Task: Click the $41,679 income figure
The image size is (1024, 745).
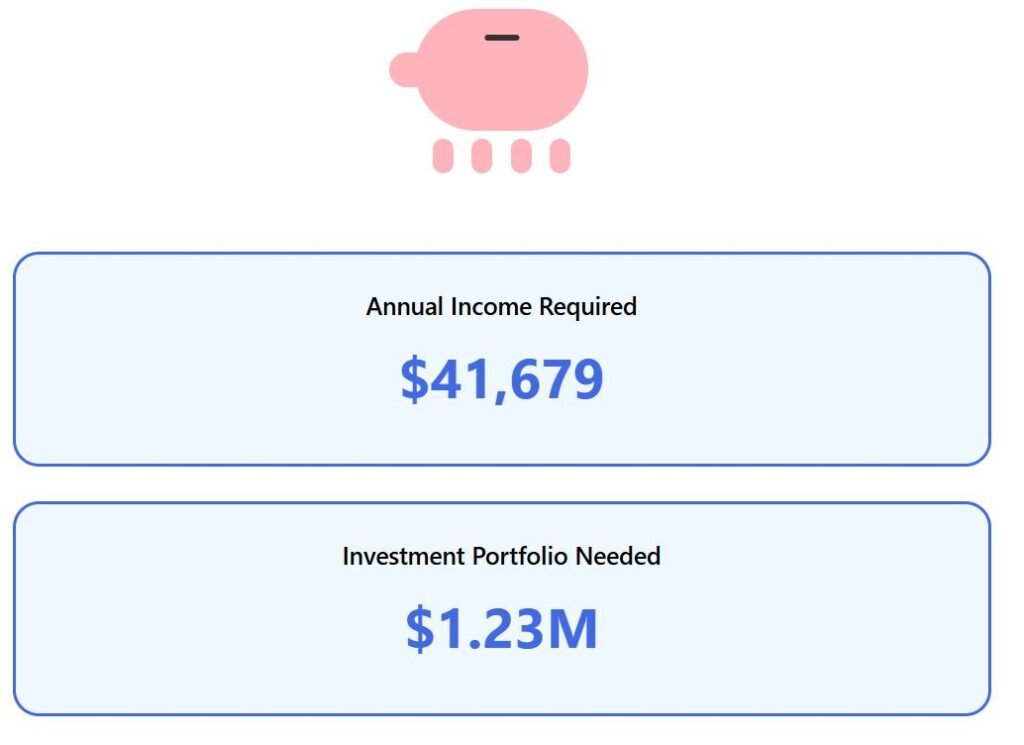Action: [x=502, y=379]
